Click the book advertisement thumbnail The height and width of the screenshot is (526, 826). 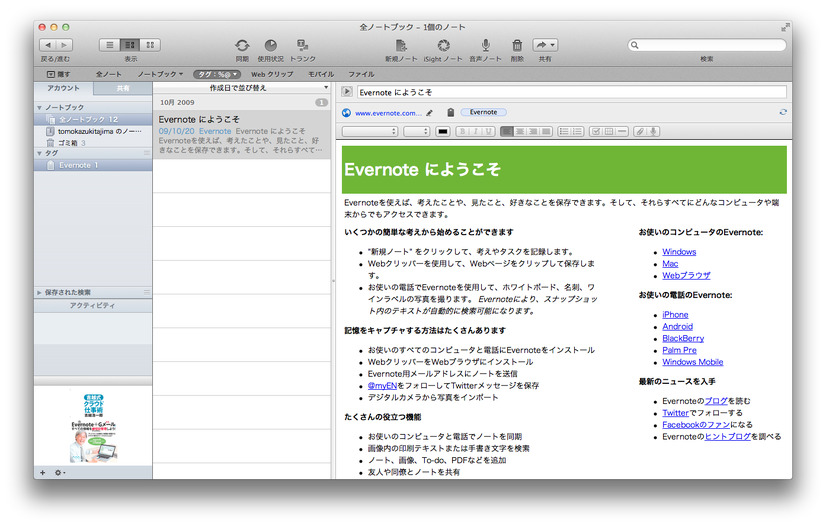point(93,428)
